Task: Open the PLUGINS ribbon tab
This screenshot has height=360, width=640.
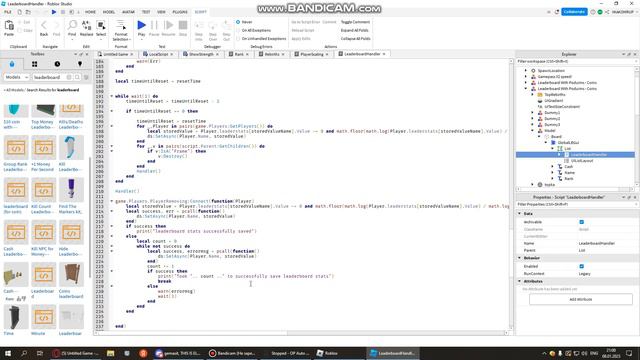Action: [180, 12]
